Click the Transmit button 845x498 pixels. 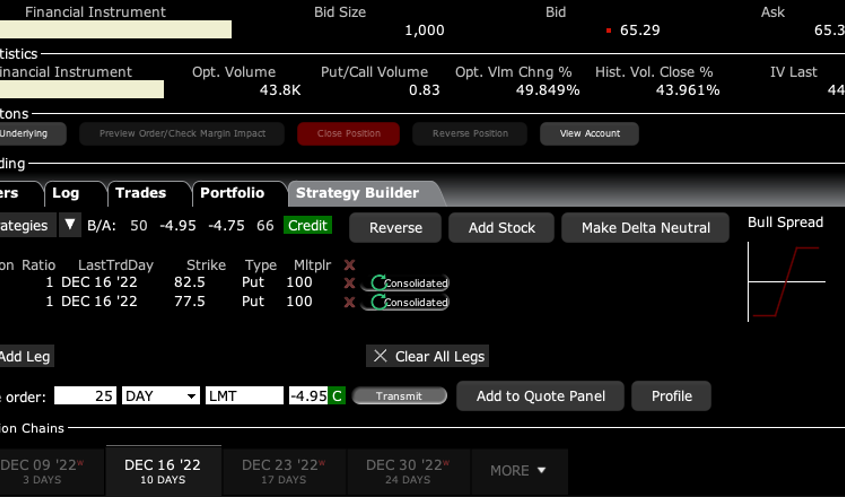coord(399,396)
